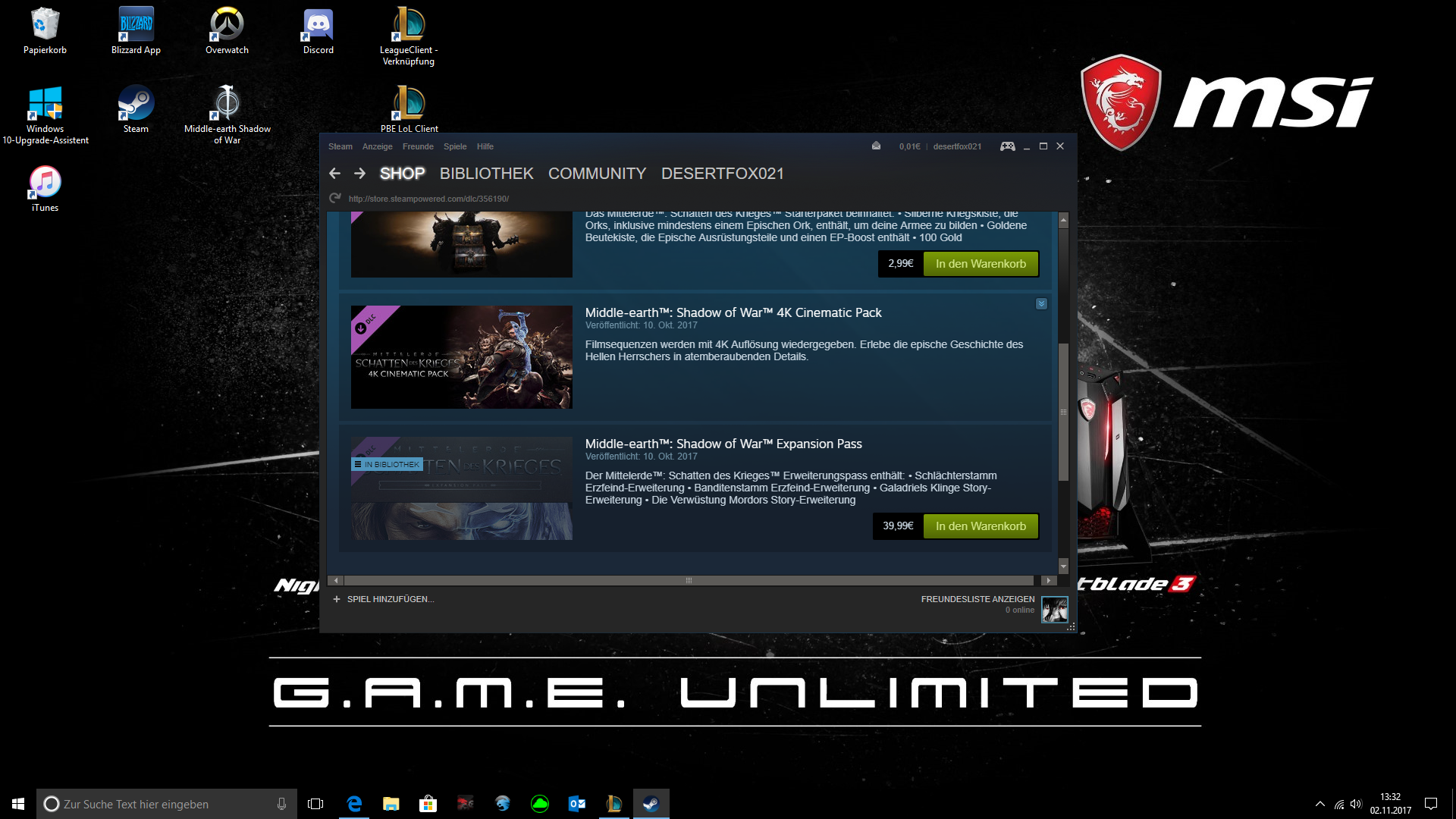
Task: Switch to the COMMUNITY tab
Action: pos(597,174)
